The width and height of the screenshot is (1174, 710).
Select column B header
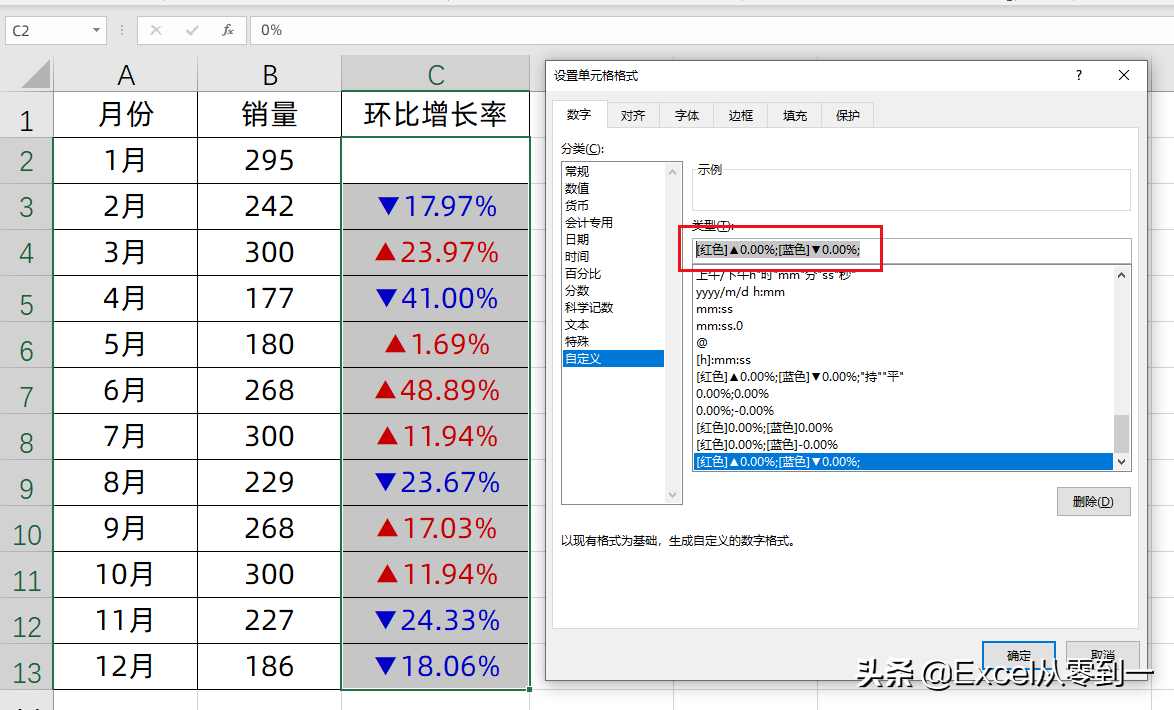(270, 75)
